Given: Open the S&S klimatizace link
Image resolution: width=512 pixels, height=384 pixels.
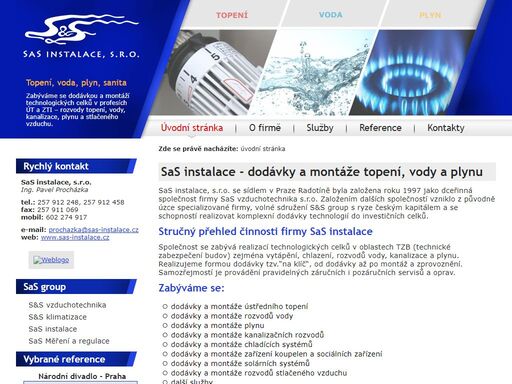Looking at the screenshot, I should click(57, 317).
